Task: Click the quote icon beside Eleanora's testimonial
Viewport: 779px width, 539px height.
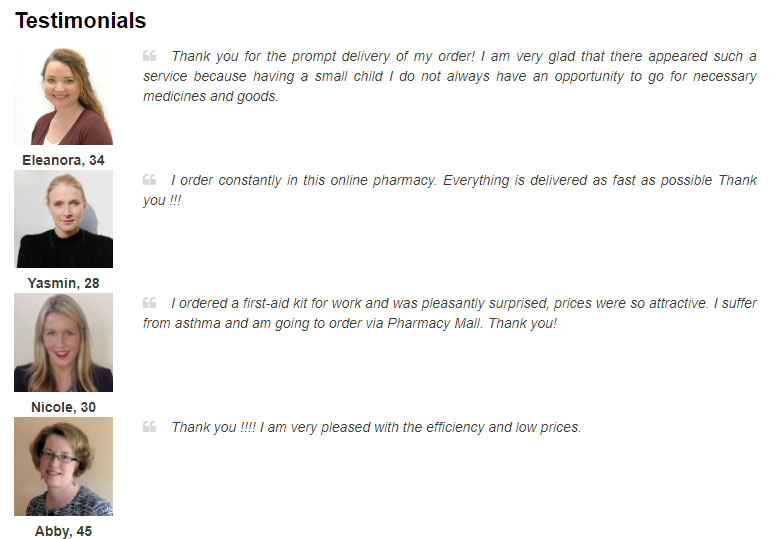Action: (x=150, y=56)
